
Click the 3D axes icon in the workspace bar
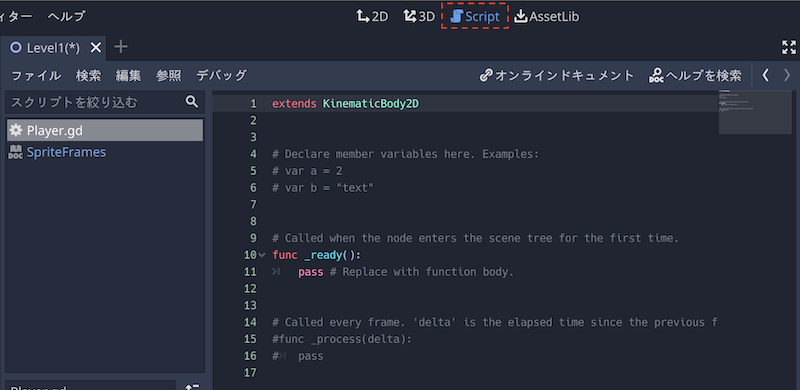point(409,16)
